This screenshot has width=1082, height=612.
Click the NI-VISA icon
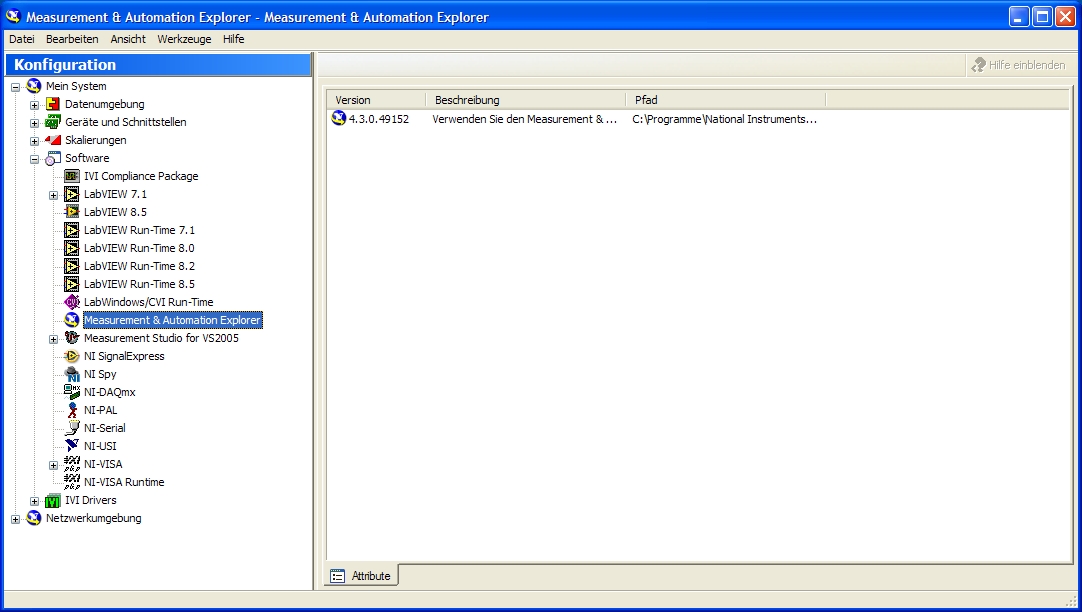(x=72, y=464)
